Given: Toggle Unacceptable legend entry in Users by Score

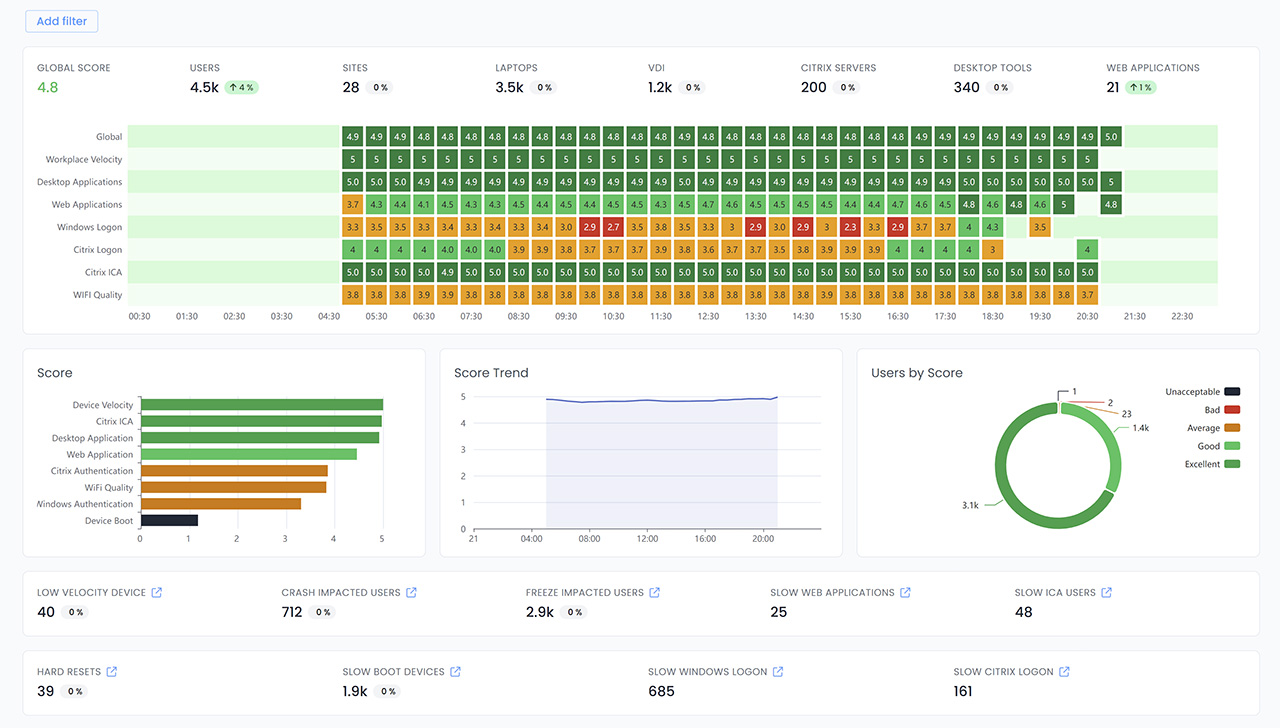Looking at the screenshot, I should point(1202,392).
